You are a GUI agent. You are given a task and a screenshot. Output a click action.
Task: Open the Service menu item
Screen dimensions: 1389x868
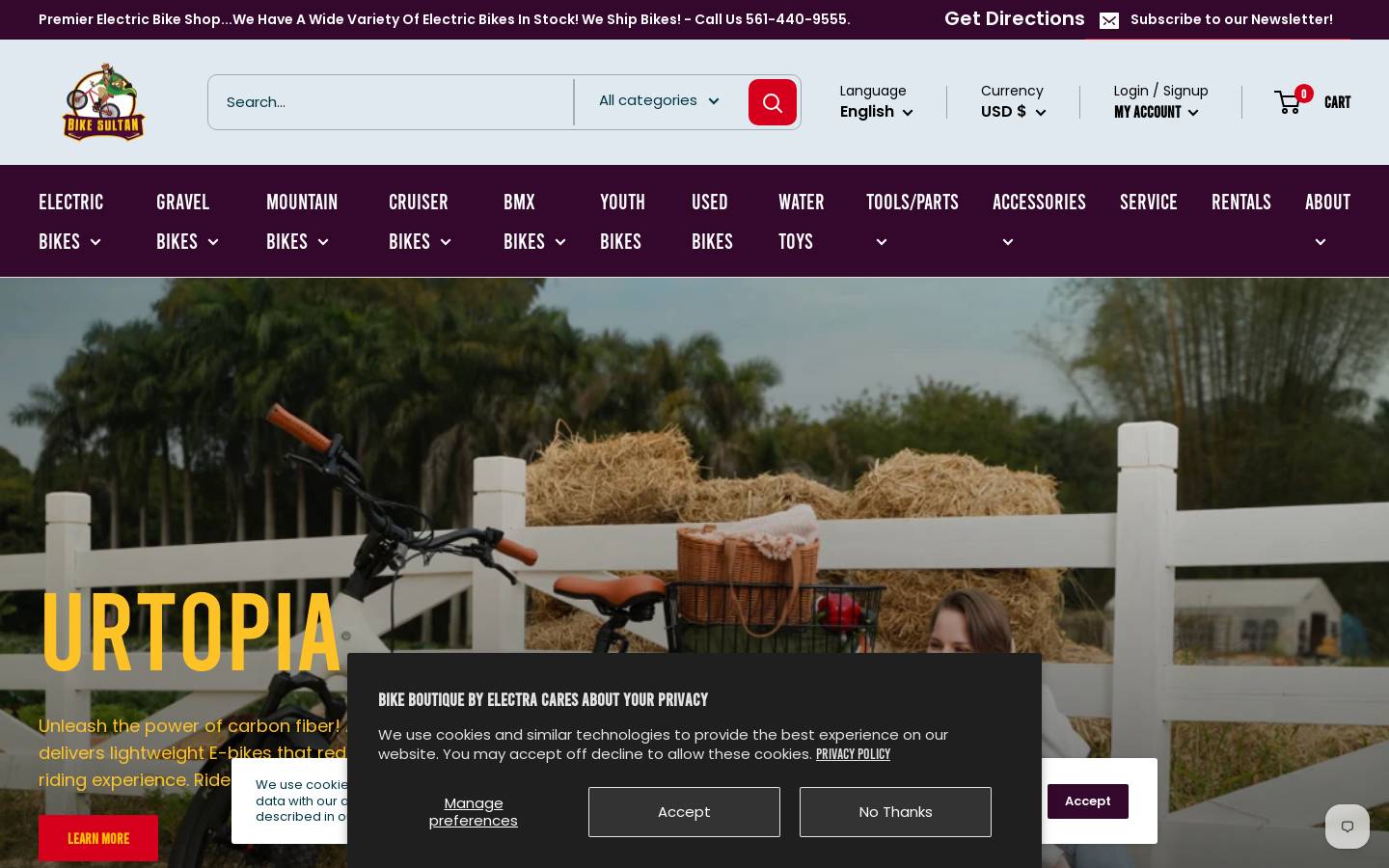(1148, 203)
